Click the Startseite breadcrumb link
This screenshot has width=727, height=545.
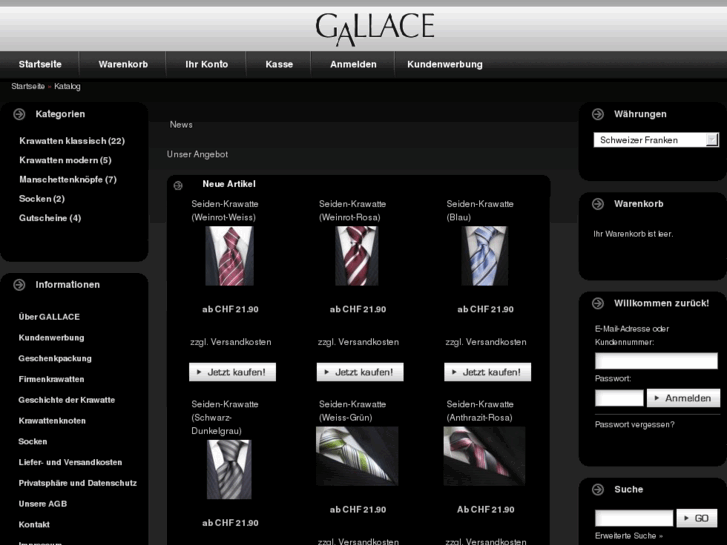(x=28, y=86)
